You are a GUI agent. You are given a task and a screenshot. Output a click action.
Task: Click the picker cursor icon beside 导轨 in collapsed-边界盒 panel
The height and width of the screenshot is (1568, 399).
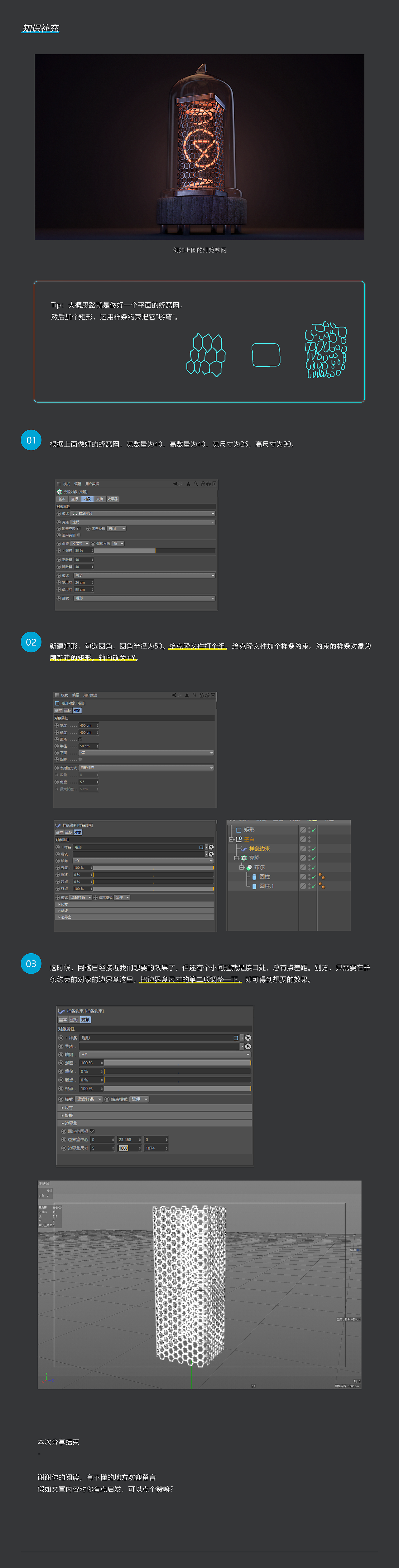(x=211, y=854)
